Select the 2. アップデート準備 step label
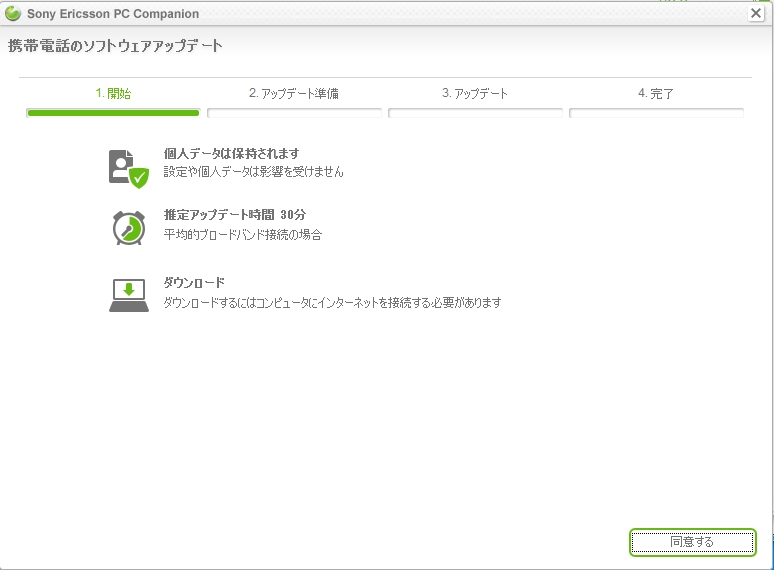The image size is (774, 570). coord(294,93)
